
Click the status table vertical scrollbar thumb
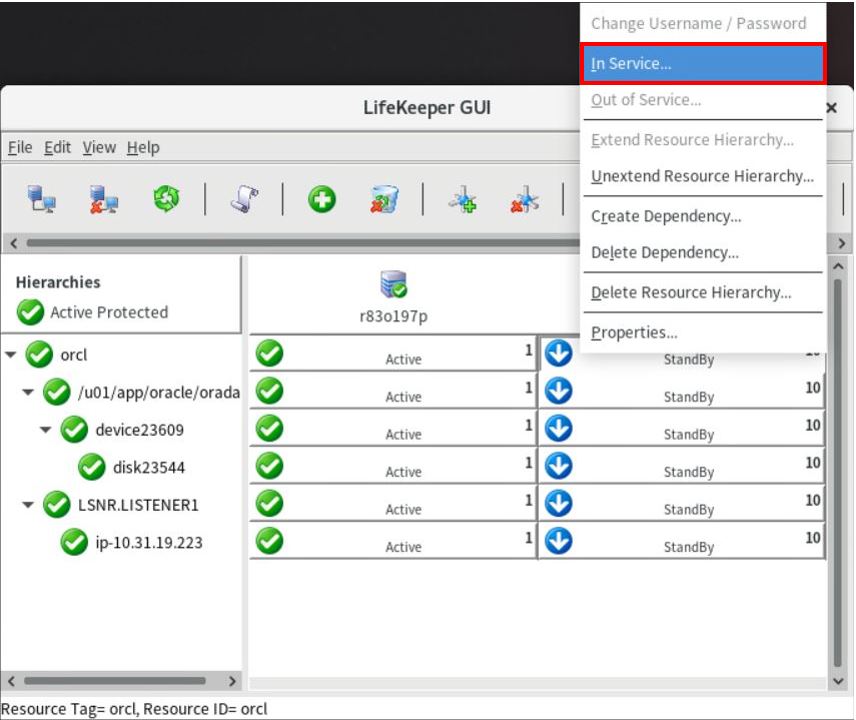pos(838,473)
